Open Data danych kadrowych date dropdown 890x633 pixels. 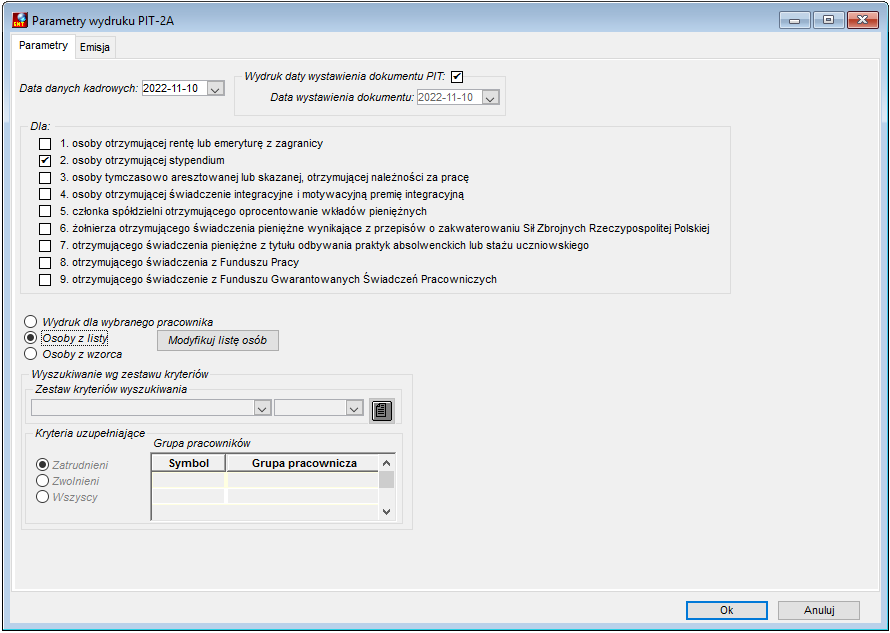pos(215,89)
